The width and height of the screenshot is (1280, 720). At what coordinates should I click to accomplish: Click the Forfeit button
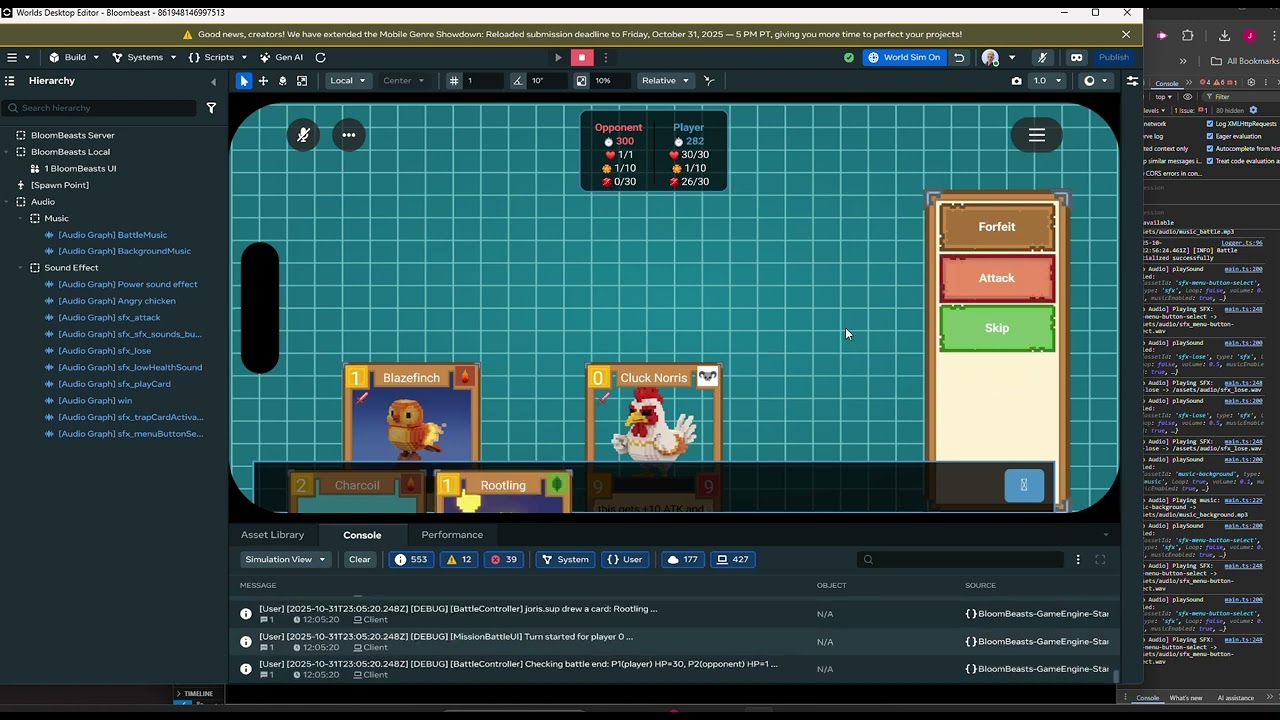pos(997,227)
